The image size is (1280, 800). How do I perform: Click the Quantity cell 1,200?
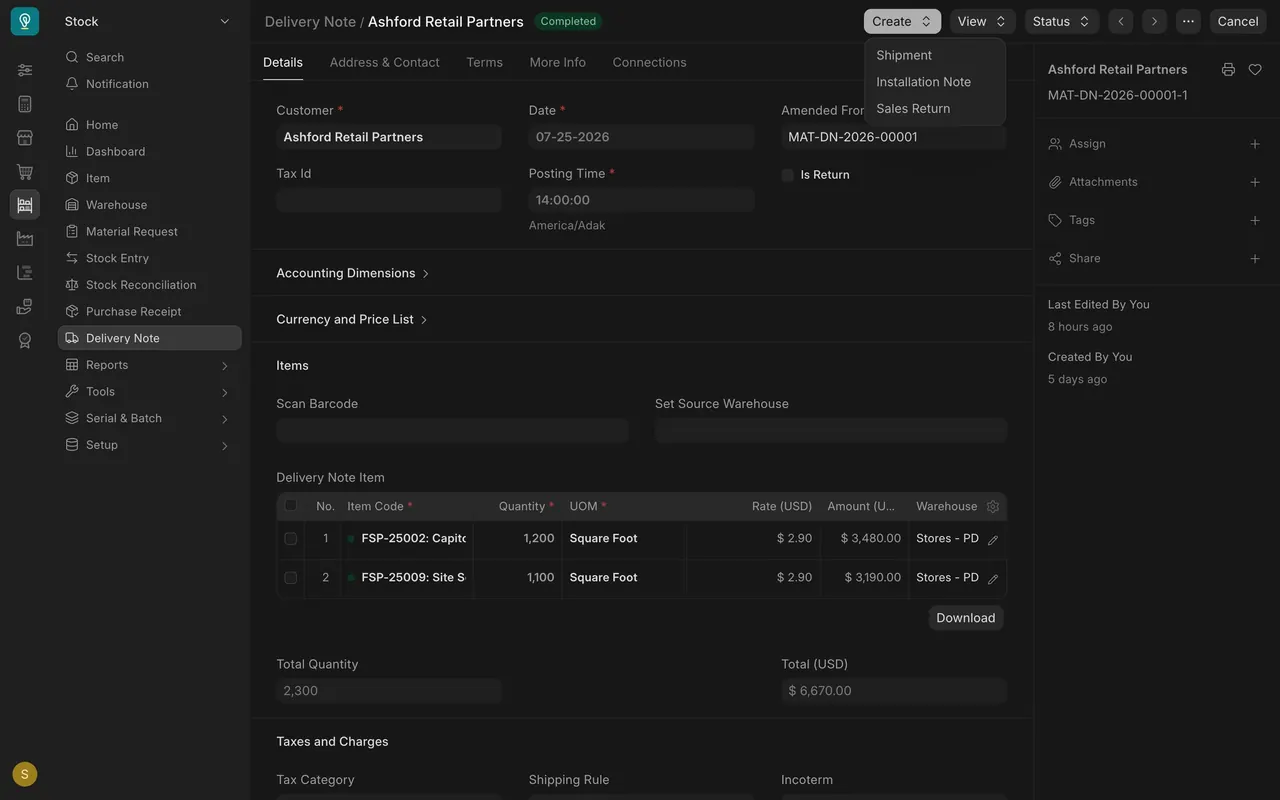(x=517, y=538)
